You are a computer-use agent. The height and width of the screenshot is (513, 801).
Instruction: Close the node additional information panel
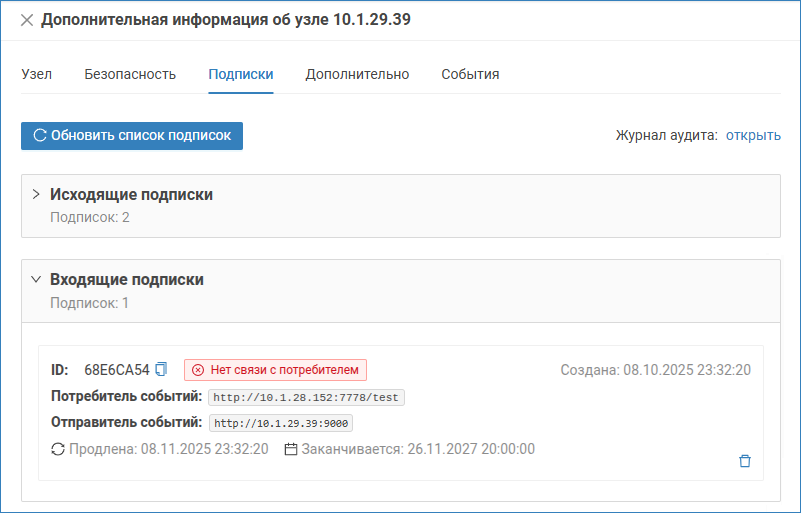[27, 20]
